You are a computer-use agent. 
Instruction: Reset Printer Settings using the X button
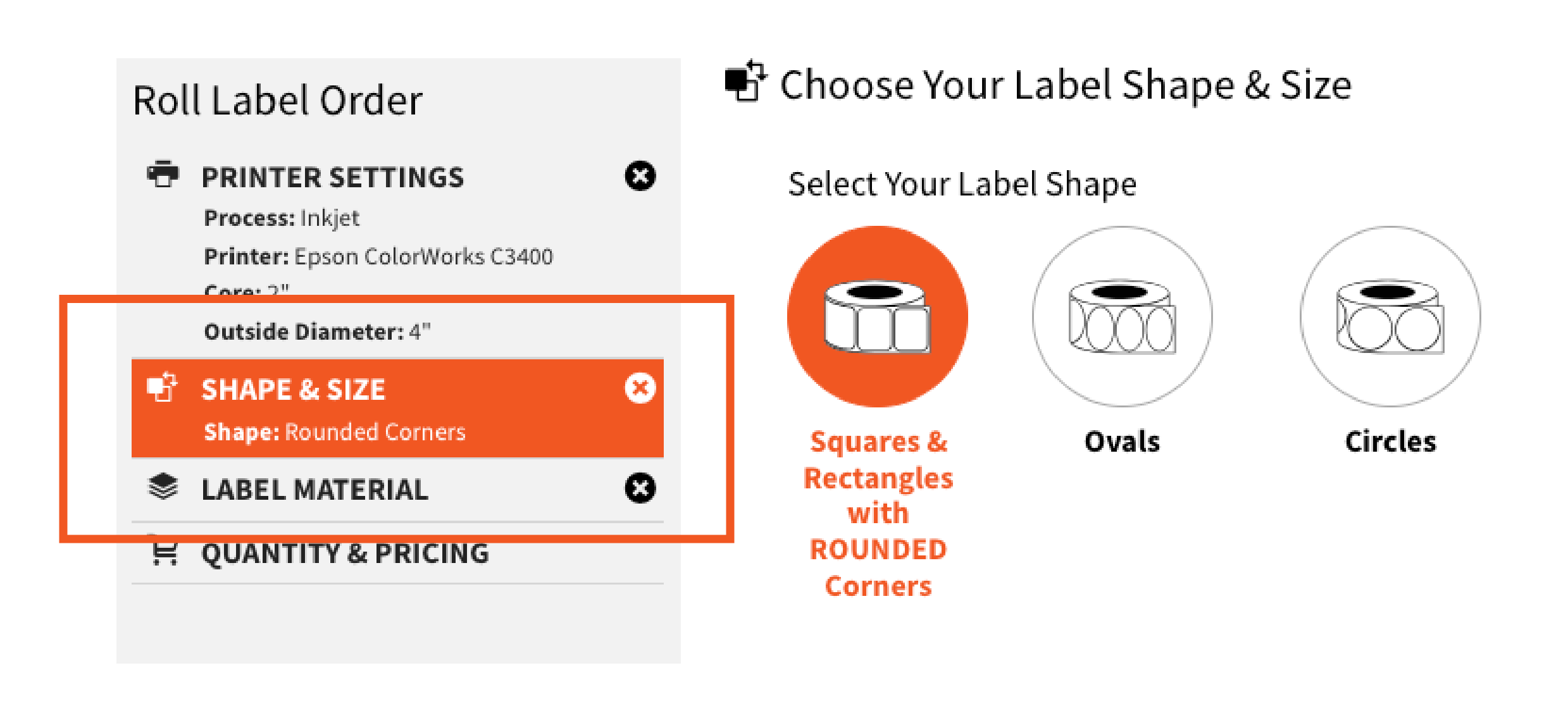tap(640, 176)
